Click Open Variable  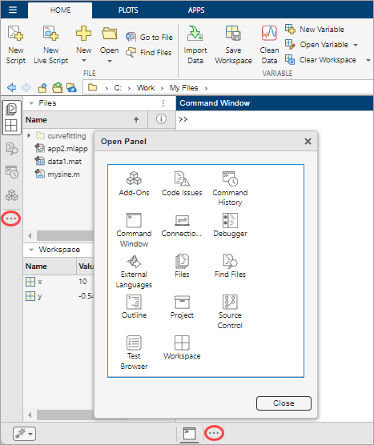pyautogui.click(x=317, y=44)
